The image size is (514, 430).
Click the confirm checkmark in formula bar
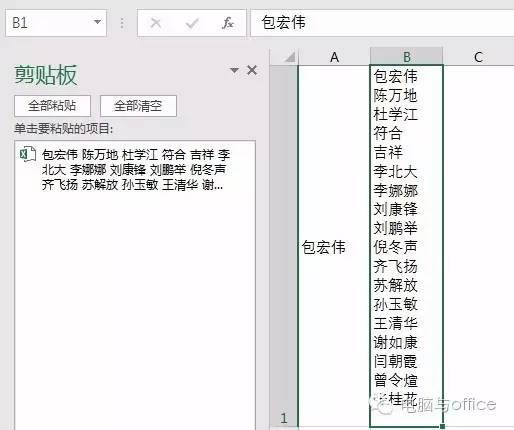pyautogui.click(x=192, y=23)
